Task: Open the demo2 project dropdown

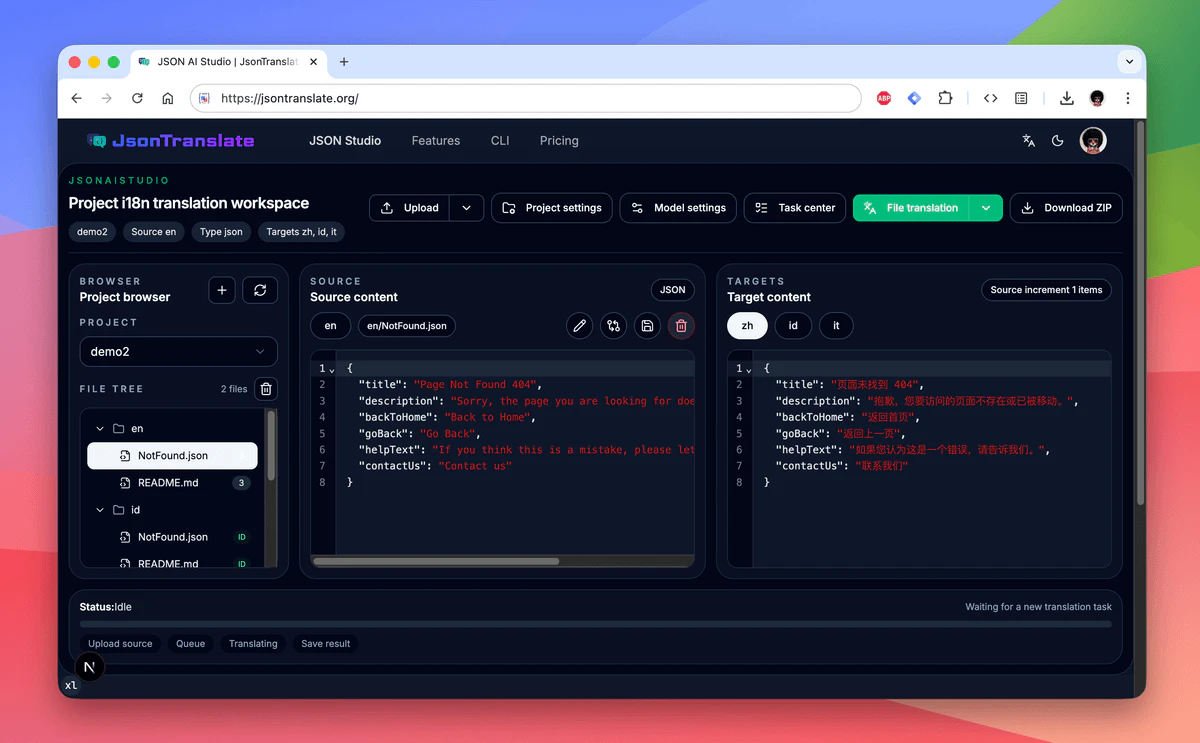Action: [x=179, y=352]
